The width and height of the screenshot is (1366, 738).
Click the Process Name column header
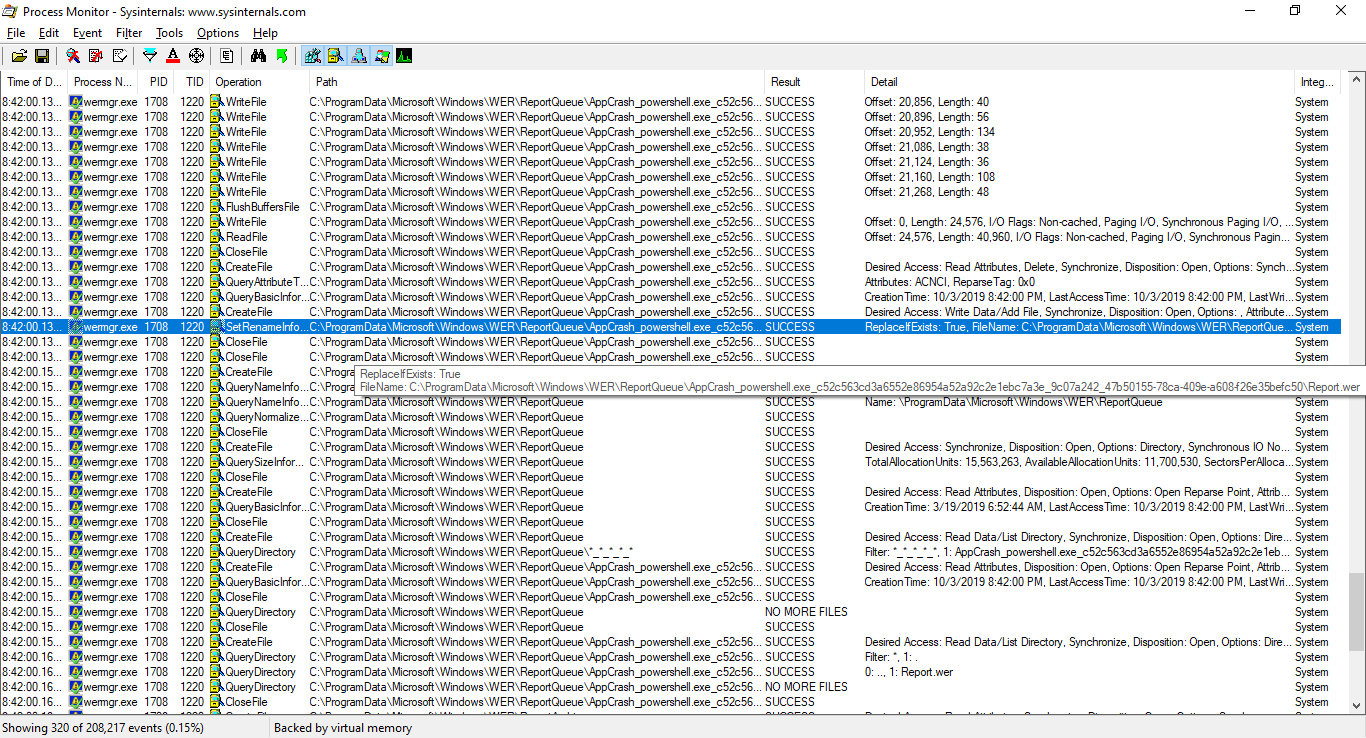pos(103,82)
